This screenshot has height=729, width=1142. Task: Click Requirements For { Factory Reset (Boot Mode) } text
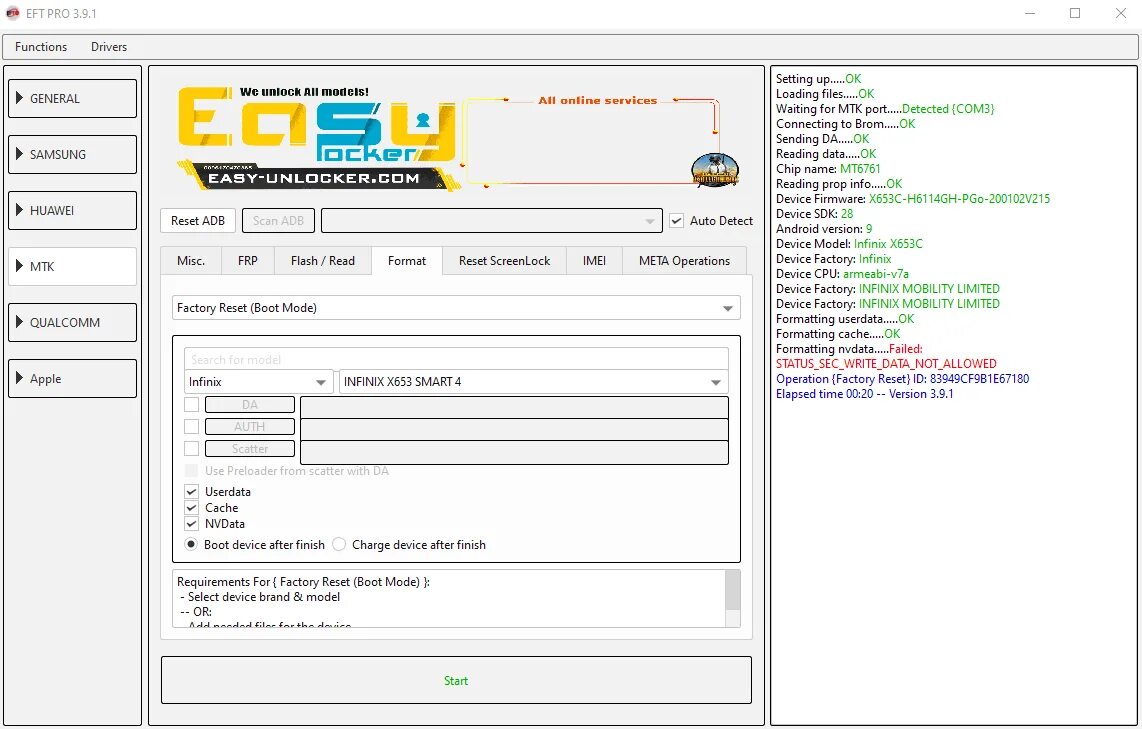pos(303,582)
